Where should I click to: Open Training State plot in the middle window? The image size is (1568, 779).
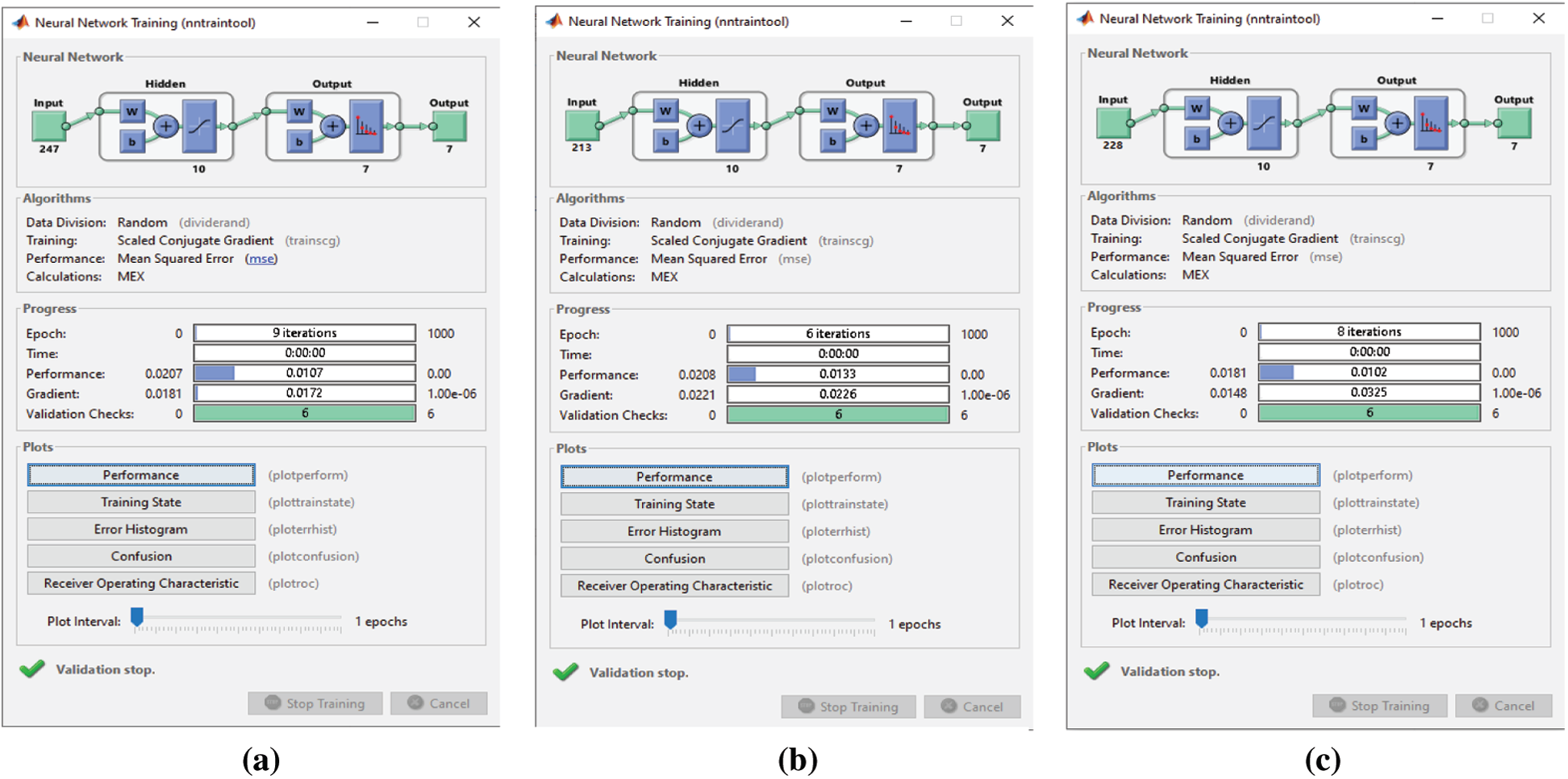pos(674,504)
